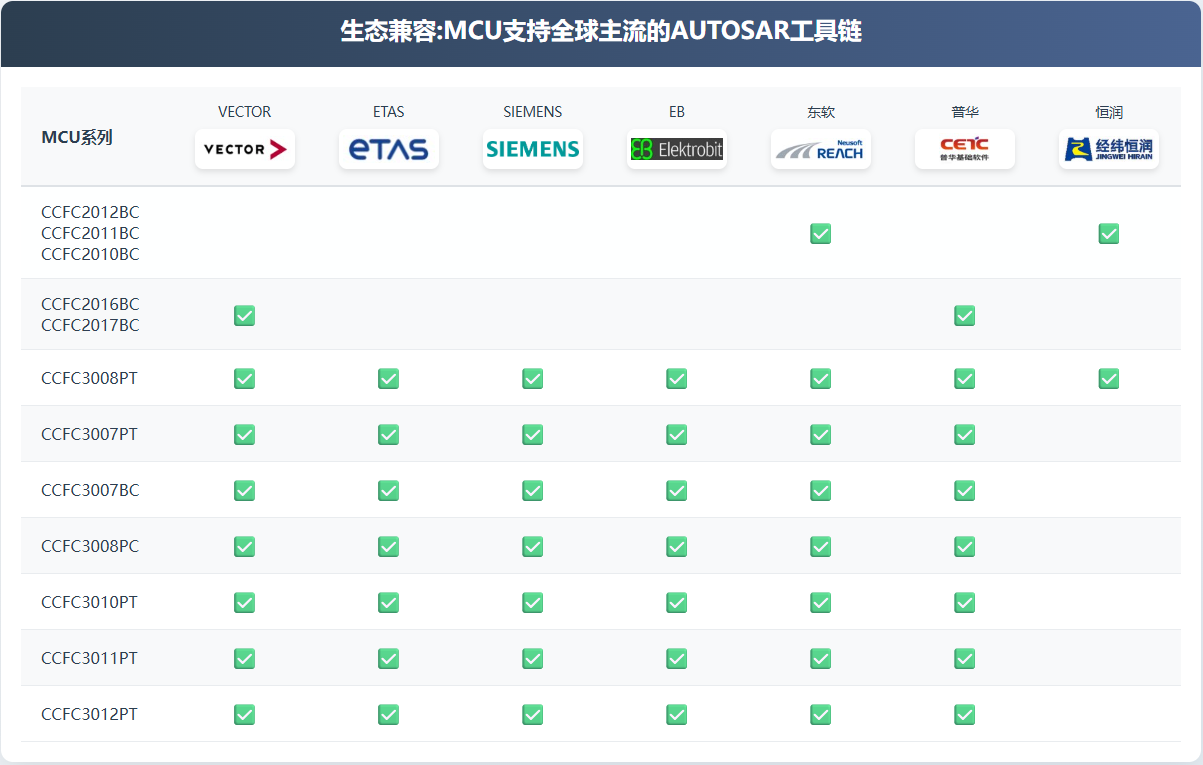Click the MCU系列 column header
Screen dimensions: 1203x765
[x=77, y=137]
